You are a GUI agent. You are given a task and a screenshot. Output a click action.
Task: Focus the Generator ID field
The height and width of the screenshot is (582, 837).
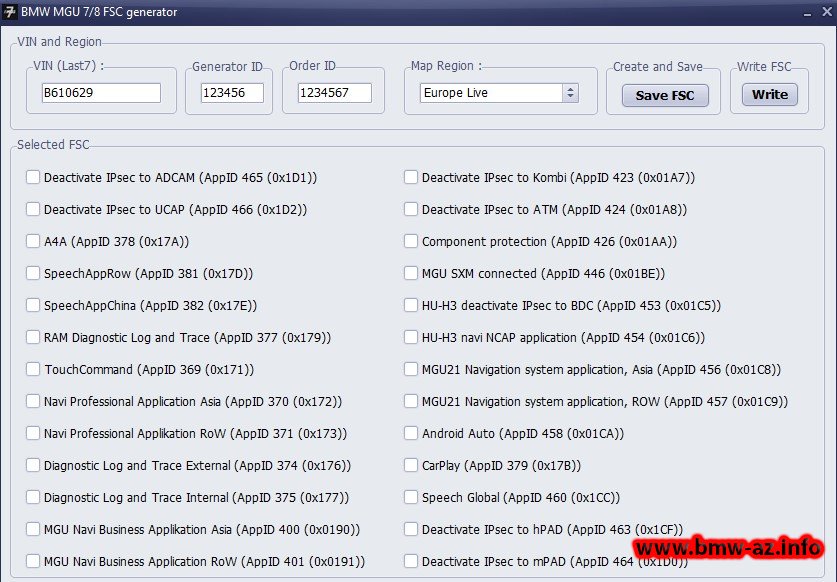coord(231,93)
